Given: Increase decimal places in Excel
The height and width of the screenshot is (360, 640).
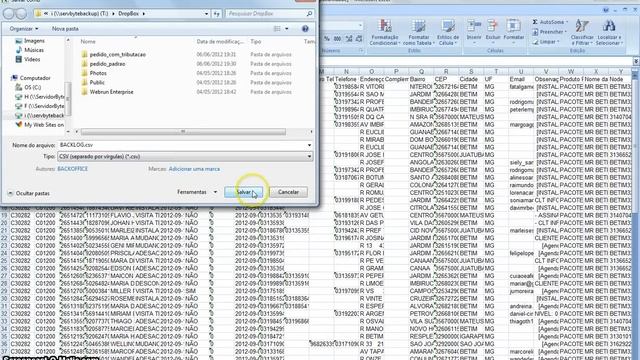Looking at the screenshot, I should pyautogui.click(x=349, y=39).
